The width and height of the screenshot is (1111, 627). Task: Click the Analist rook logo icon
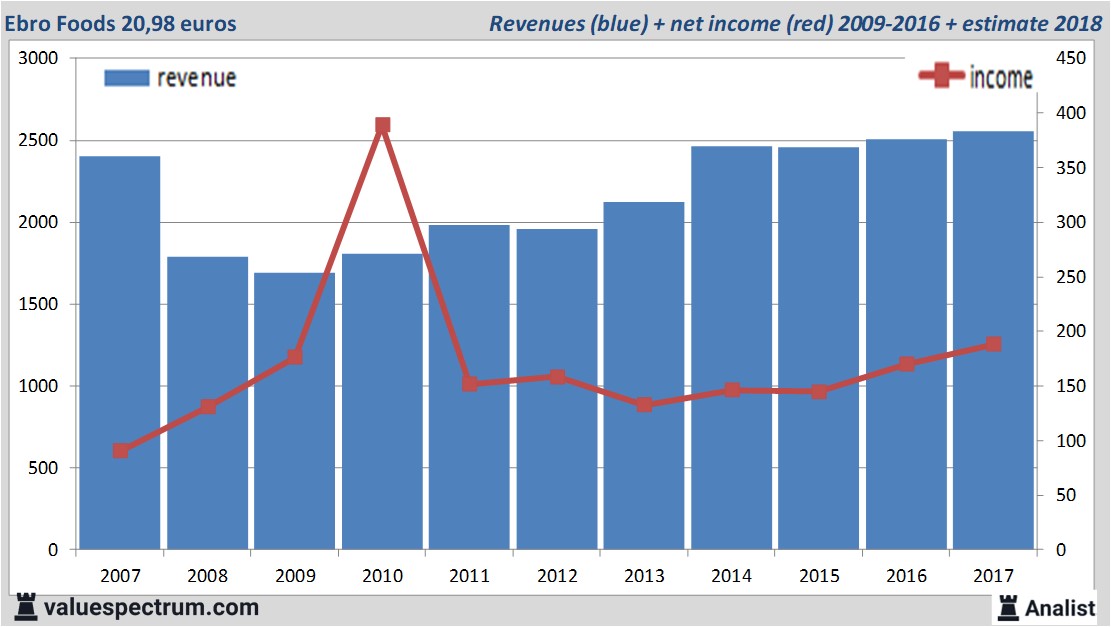(x=1007, y=607)
